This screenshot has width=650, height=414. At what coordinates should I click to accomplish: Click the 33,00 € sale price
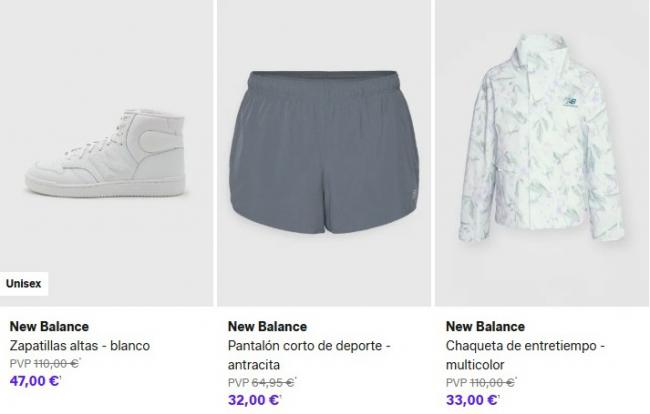(x=472, y=400)
